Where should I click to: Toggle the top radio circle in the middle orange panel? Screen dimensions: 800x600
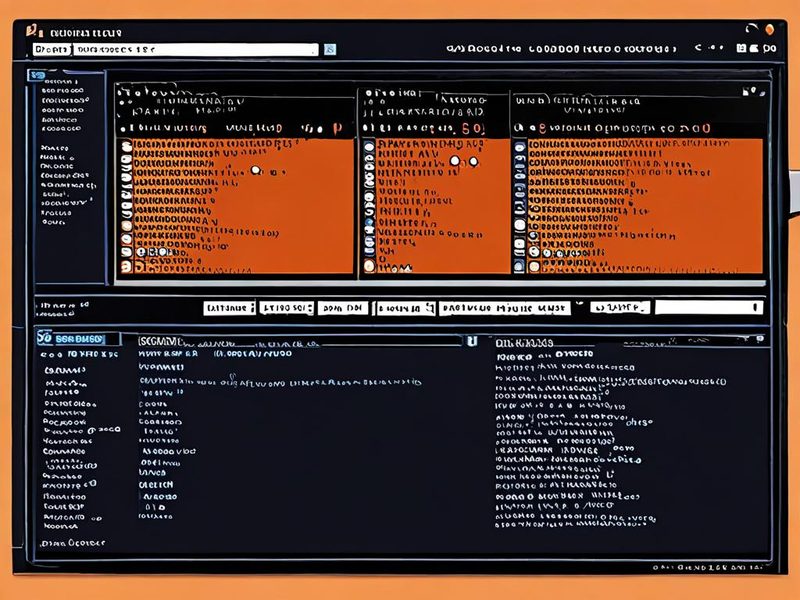tap(369, 148)
